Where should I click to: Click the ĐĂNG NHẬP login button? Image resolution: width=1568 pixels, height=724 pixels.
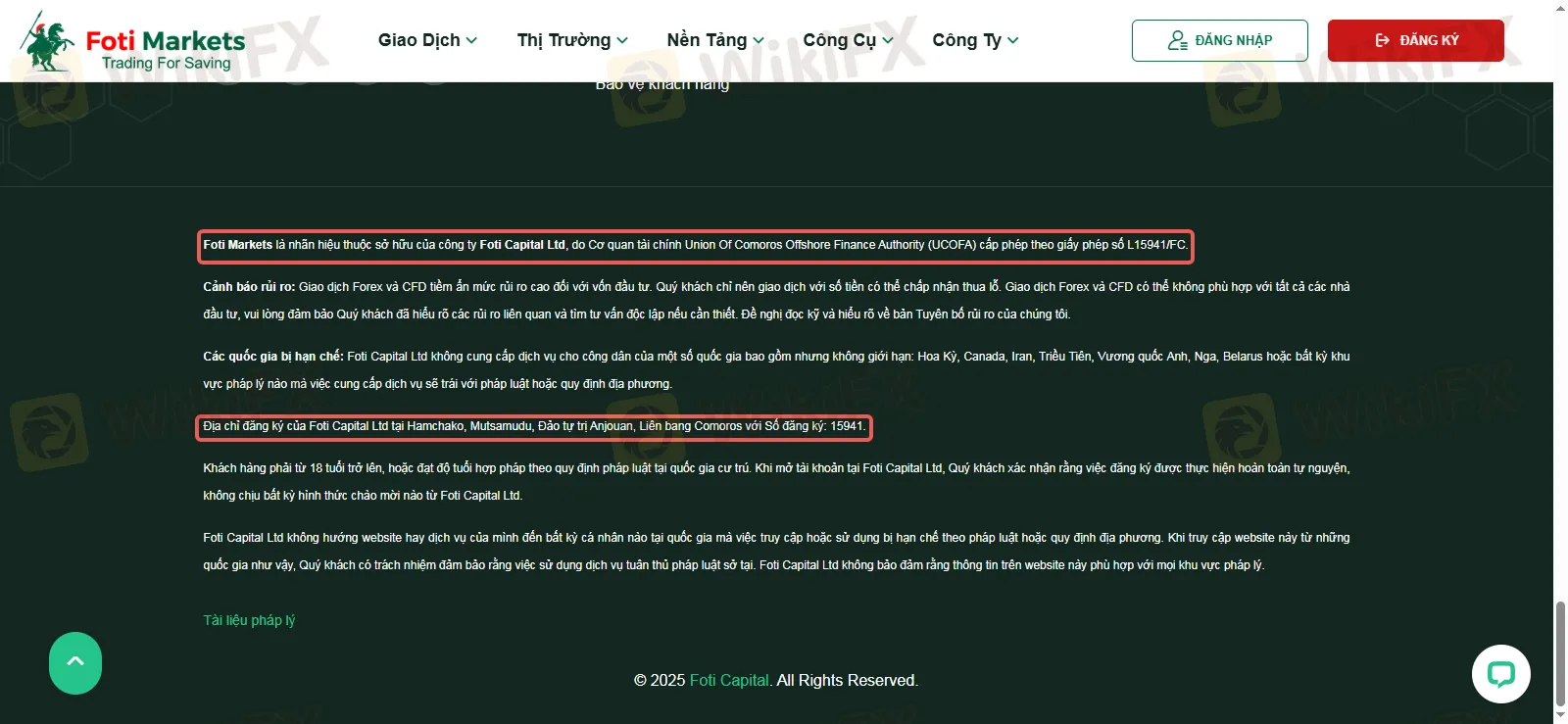coord(1220,40)
